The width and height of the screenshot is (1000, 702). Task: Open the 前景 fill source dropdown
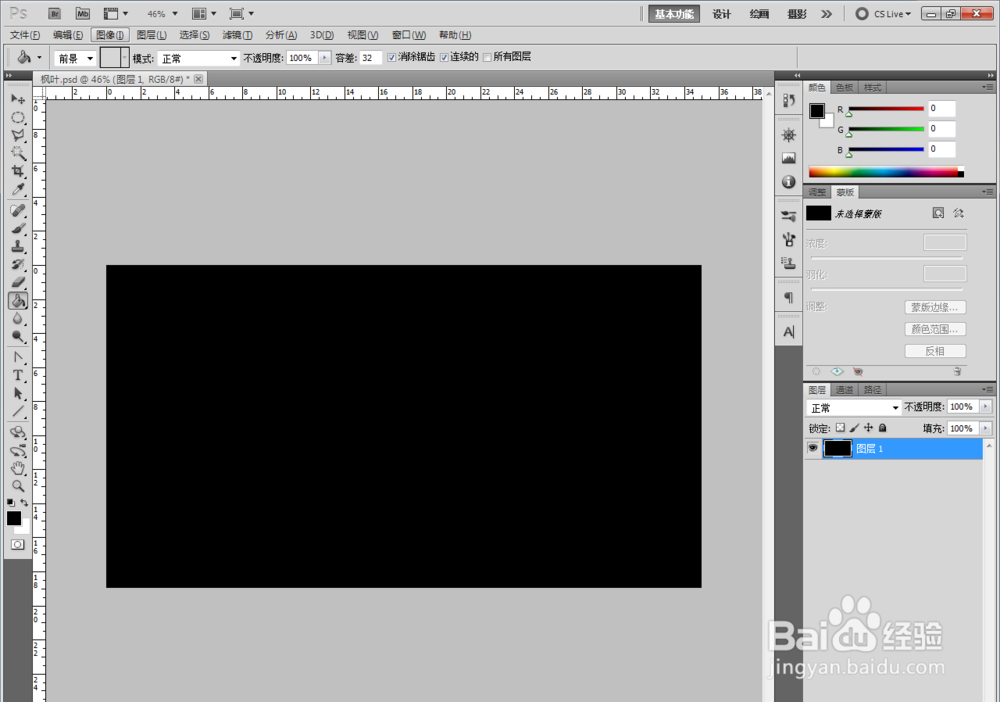point(75,58)
